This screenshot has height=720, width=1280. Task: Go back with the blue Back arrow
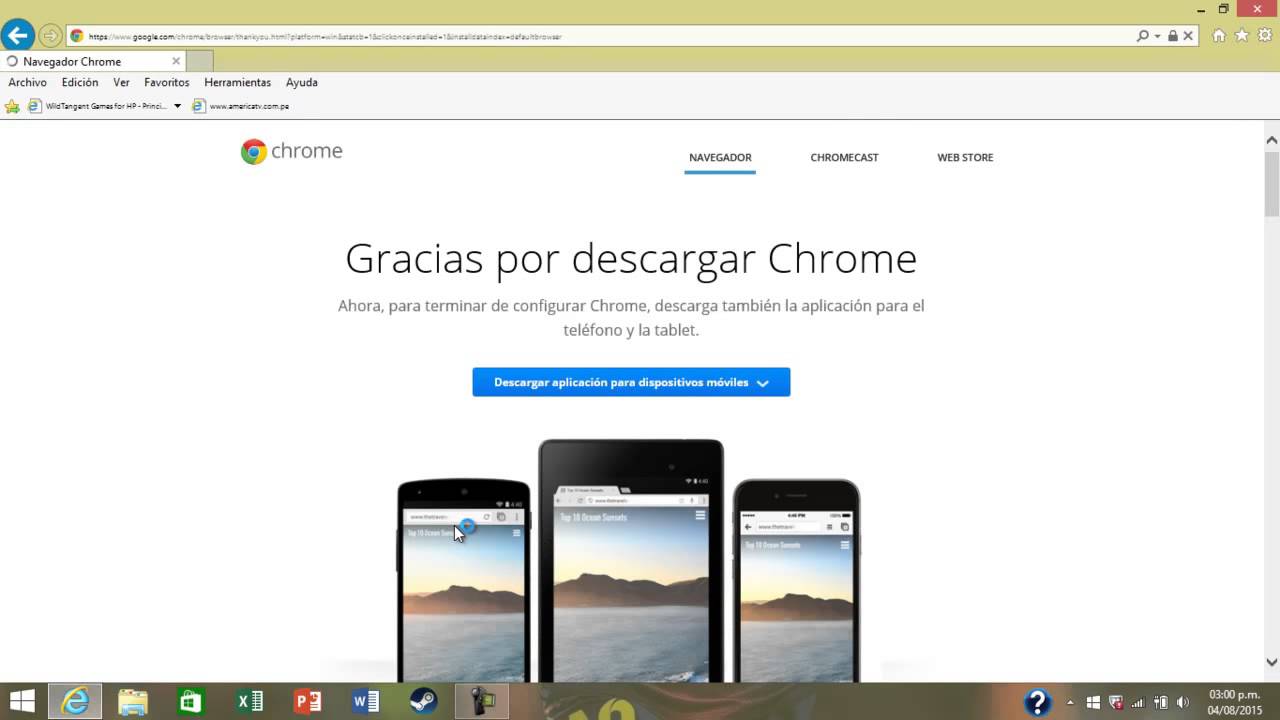(18, 35)
